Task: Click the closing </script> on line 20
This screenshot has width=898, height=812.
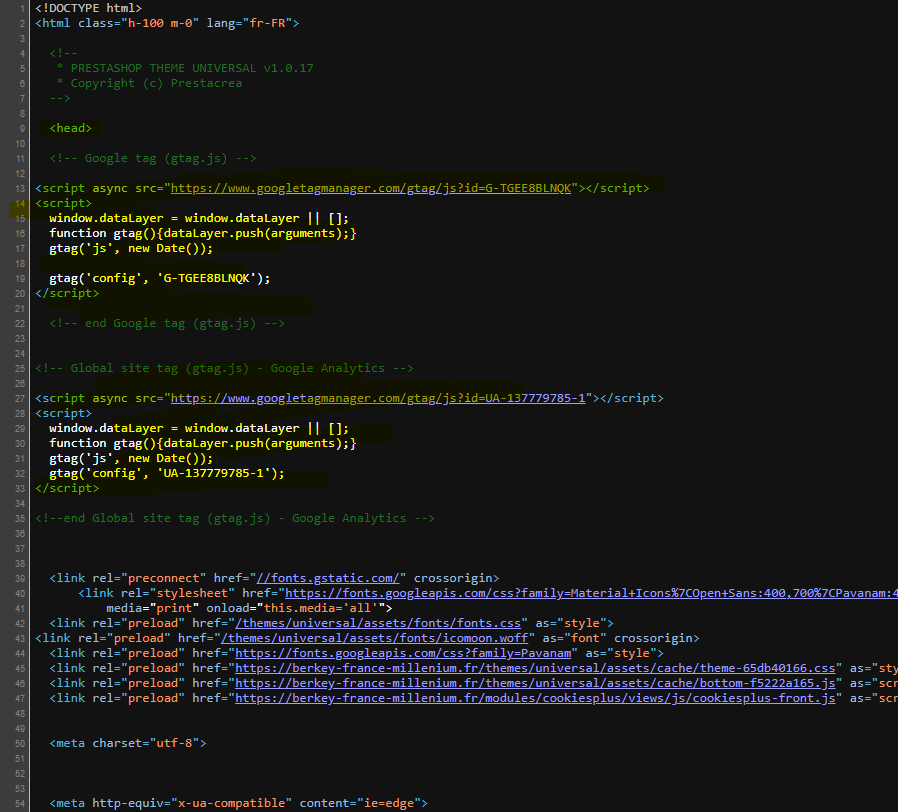Action: click(x=67, y=293)
